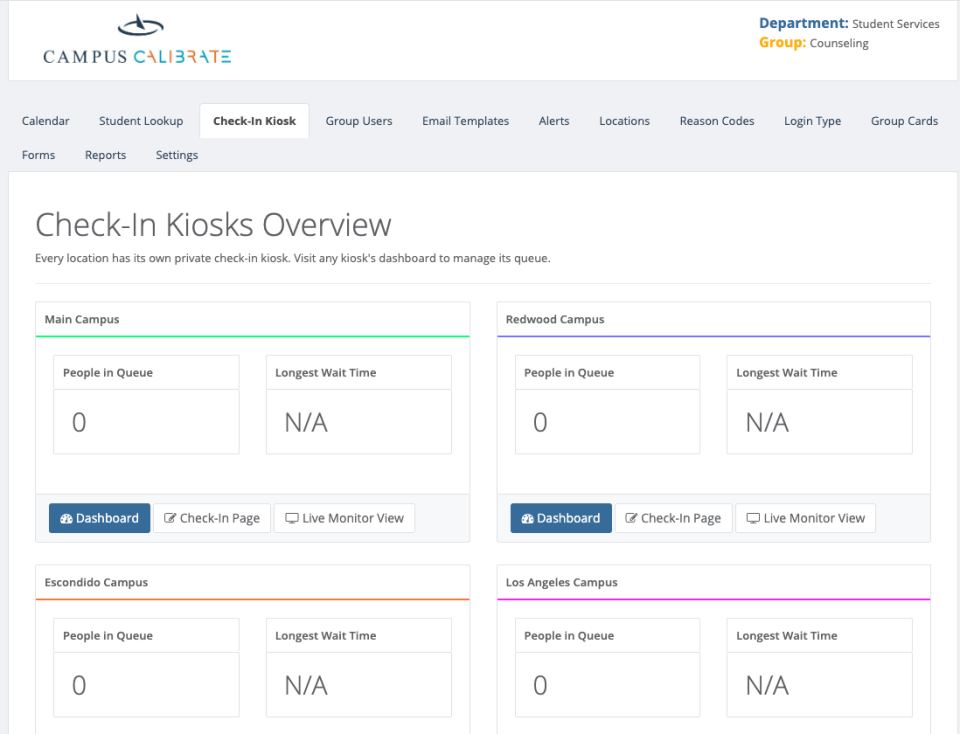Open Main Campus Check-In Page
The height and width of the screenshot is (734, 960).
(212, 518)
